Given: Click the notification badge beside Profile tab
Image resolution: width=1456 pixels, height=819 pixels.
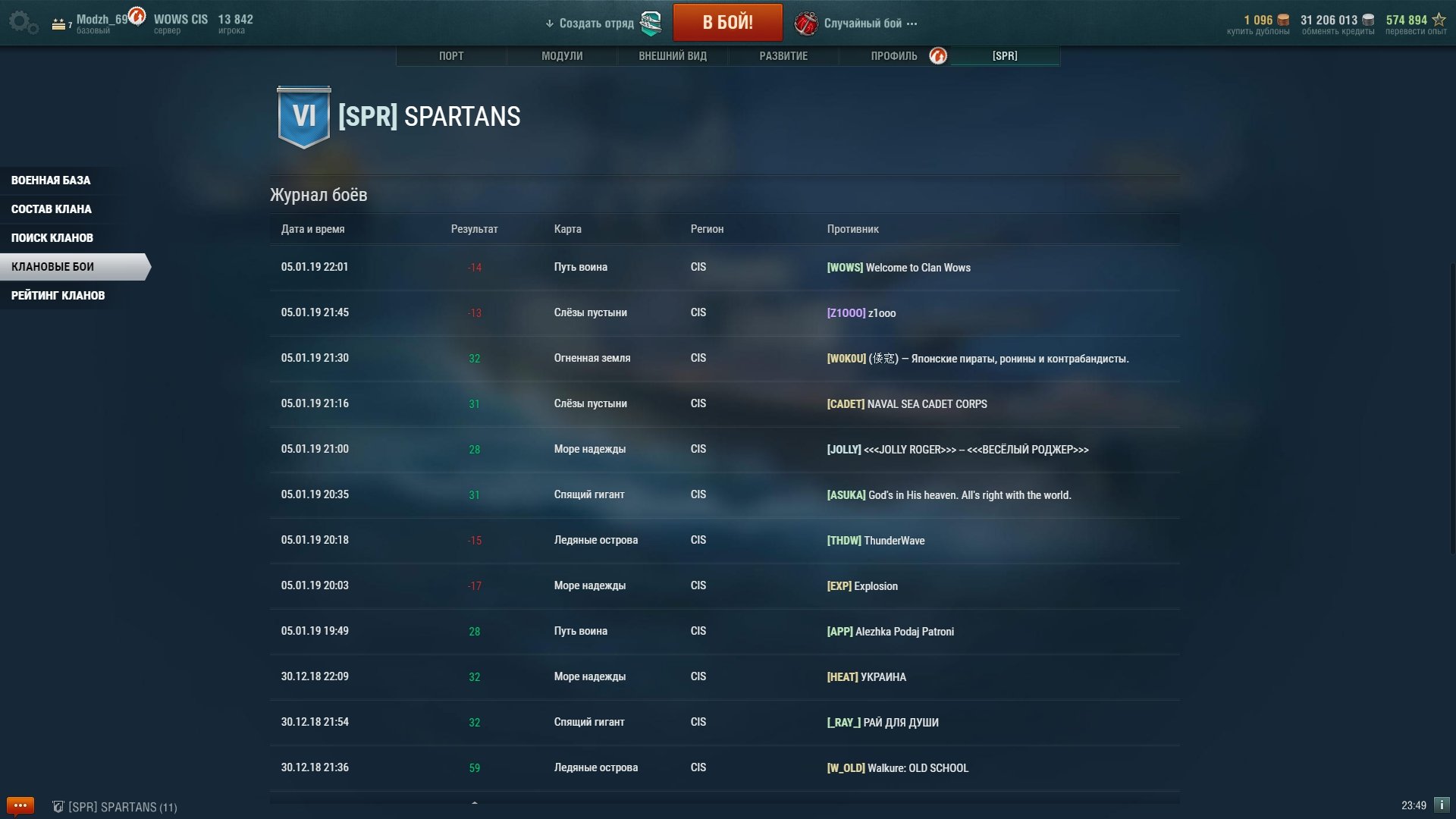Looking at the screenshot, I should [x=938, y=56].
